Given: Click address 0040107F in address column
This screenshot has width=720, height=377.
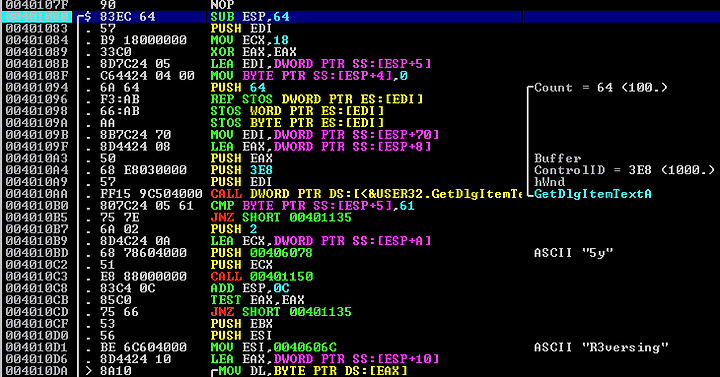Looking at the screenshot, I should click(x=37, y=5).
